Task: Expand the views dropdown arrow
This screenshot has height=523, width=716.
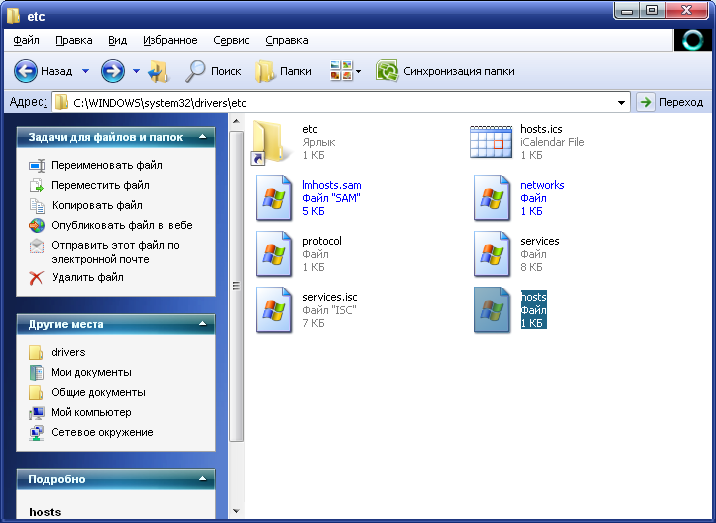Action: 358,71
